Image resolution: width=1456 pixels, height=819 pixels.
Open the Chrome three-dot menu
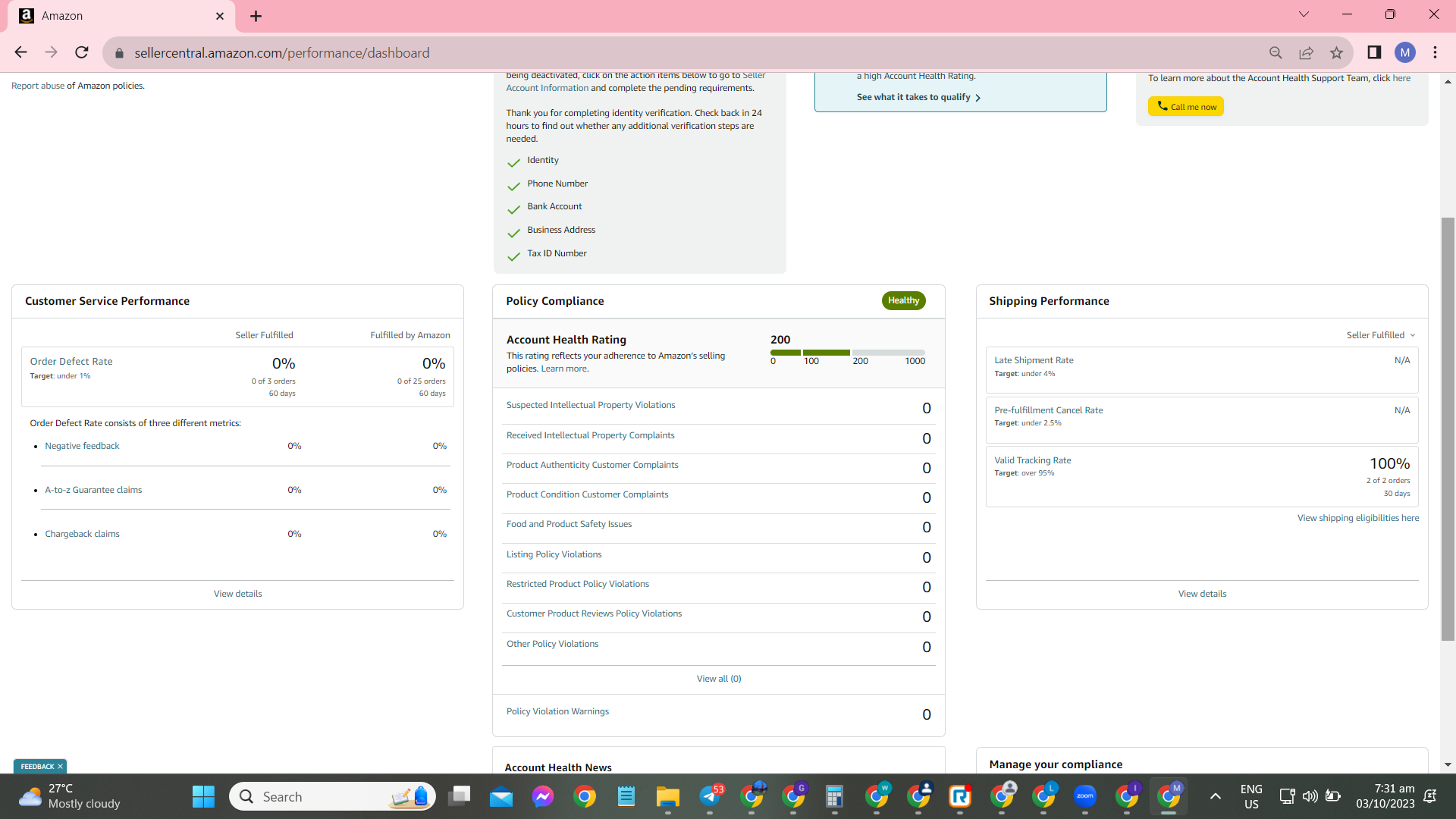tap(1436, 52)
